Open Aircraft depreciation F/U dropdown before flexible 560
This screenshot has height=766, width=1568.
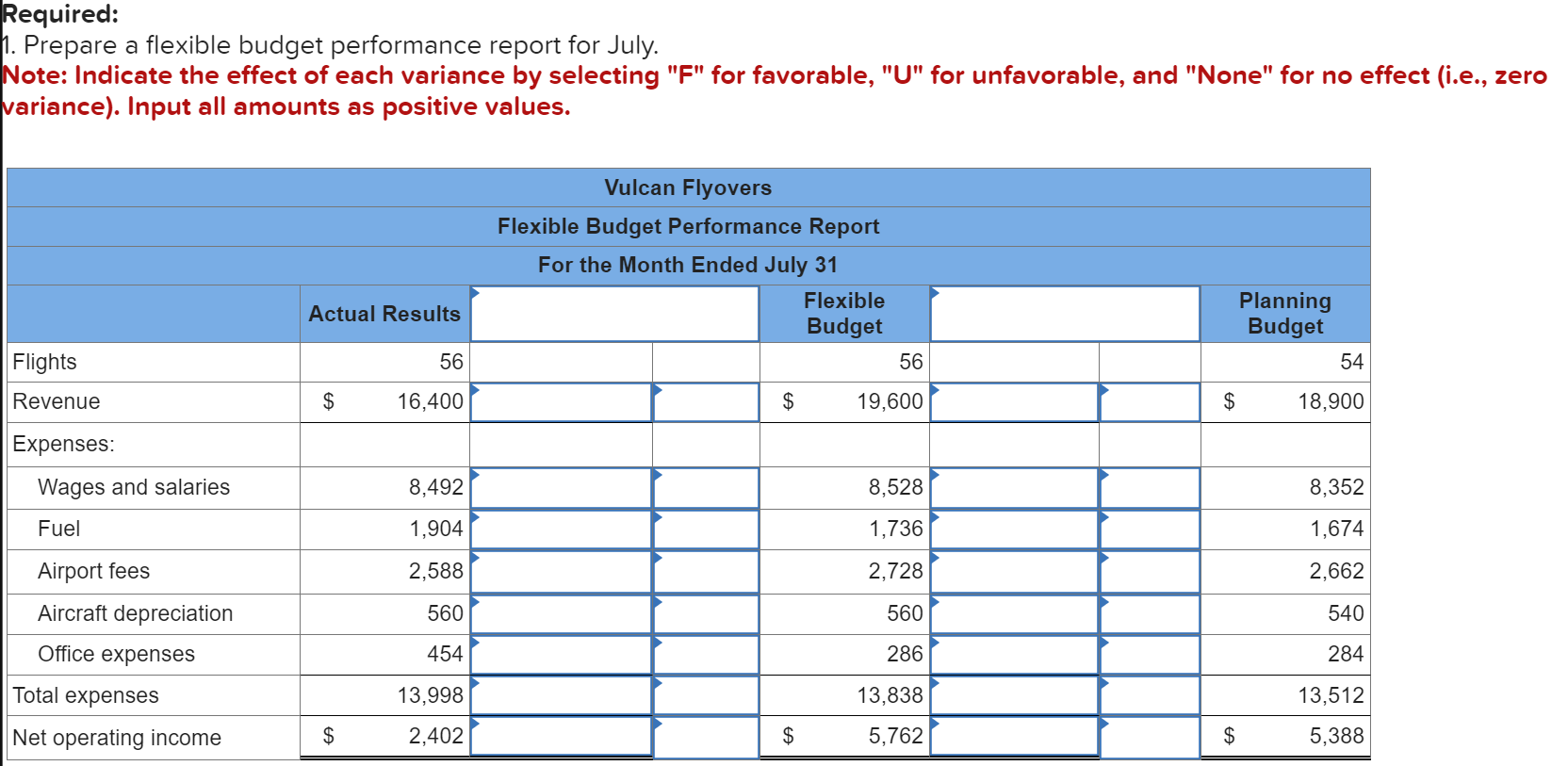click(x=706, y=614)
